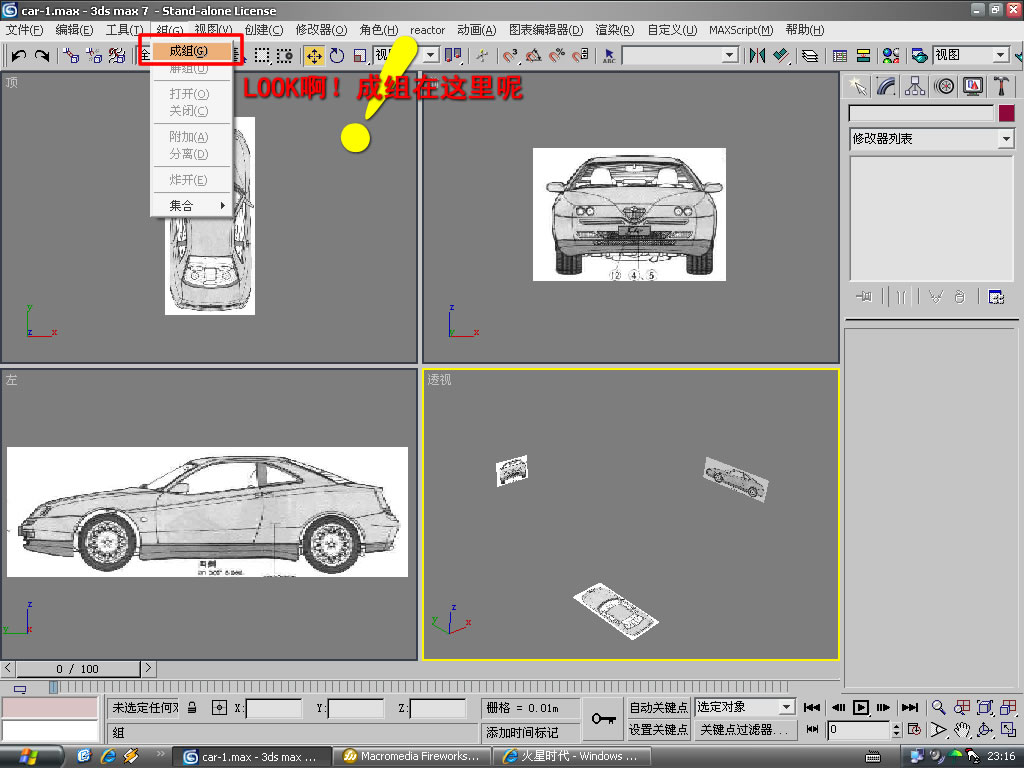Use the Align tool in the toolbar
The image size is (1024, 768).
coord(781,56)
